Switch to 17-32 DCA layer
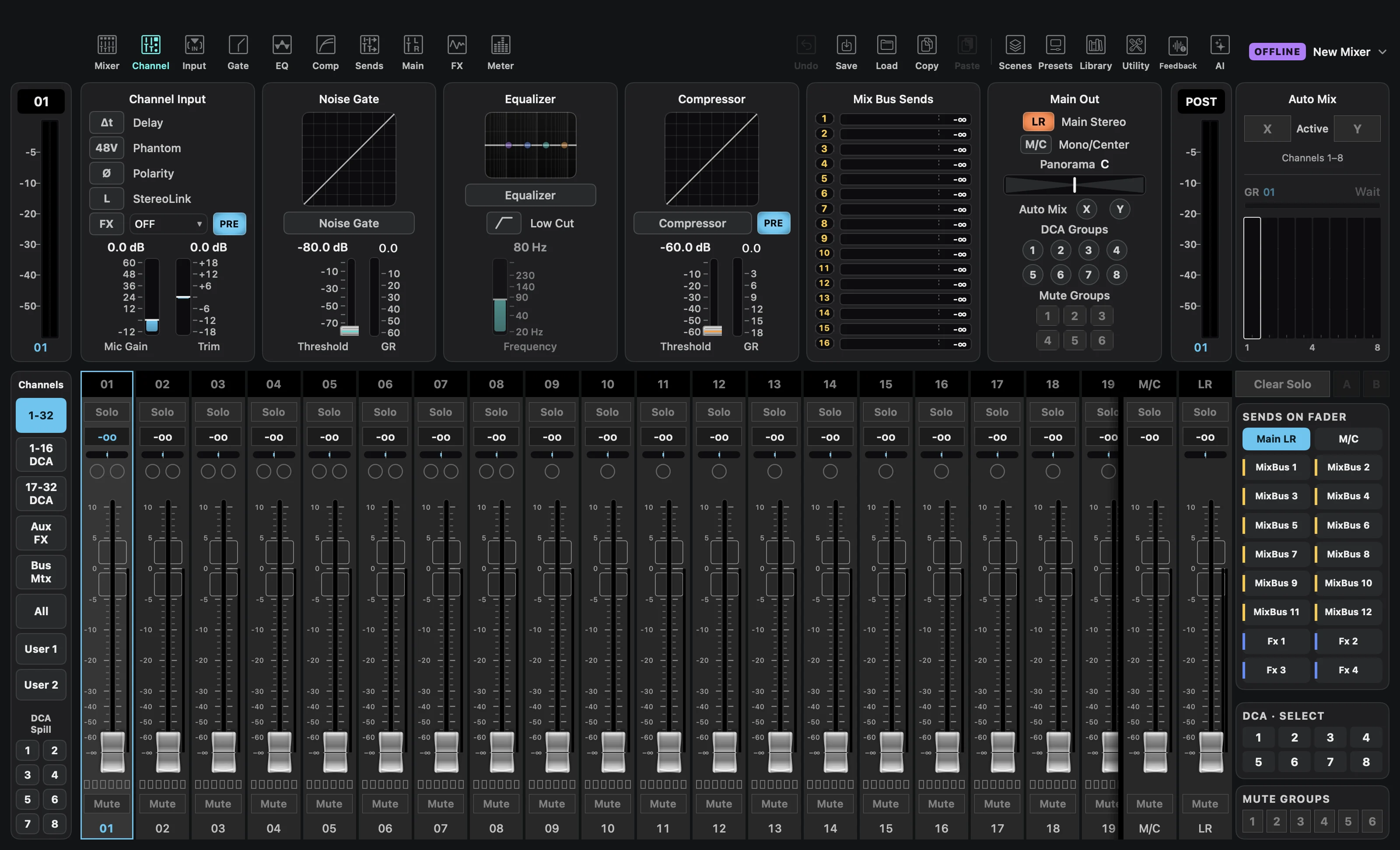The height and width of the screenshot is (850, 1400). (x=41, y=493)
